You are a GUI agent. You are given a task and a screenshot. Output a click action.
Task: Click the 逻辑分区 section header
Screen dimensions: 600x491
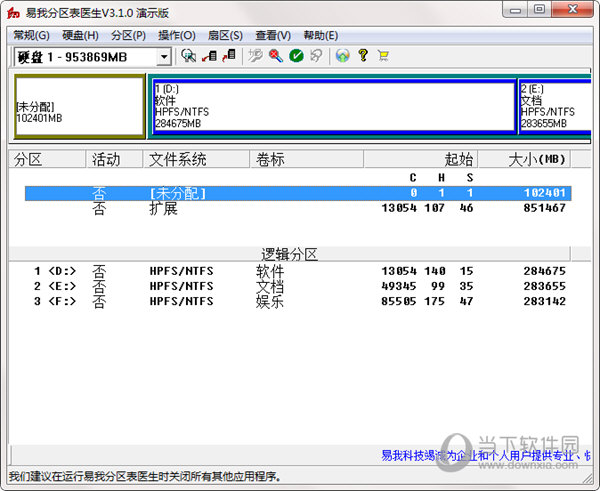pyautogui.click(x=290, y=254)
